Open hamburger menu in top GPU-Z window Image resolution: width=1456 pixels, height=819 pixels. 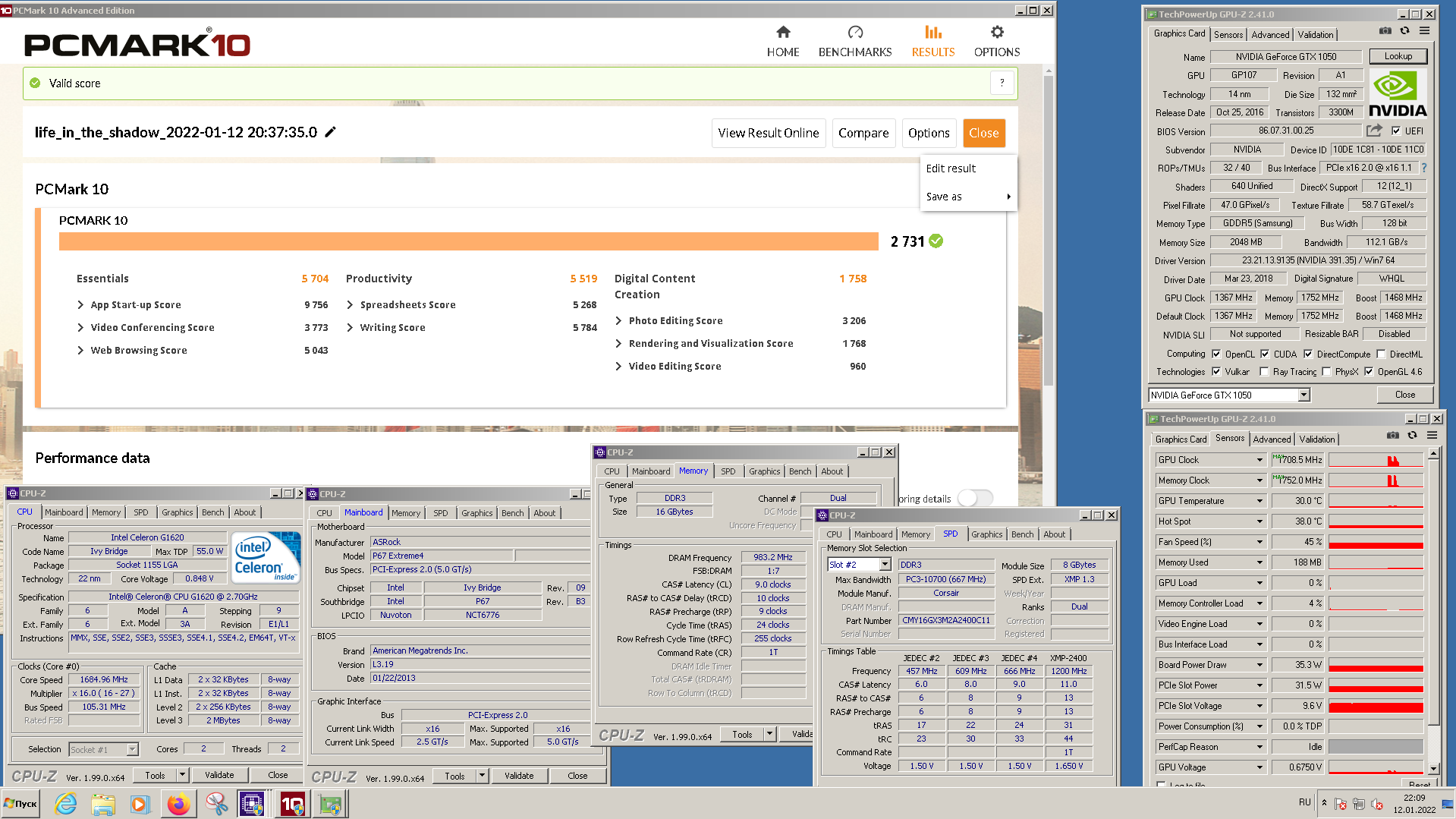point(1425,31)
